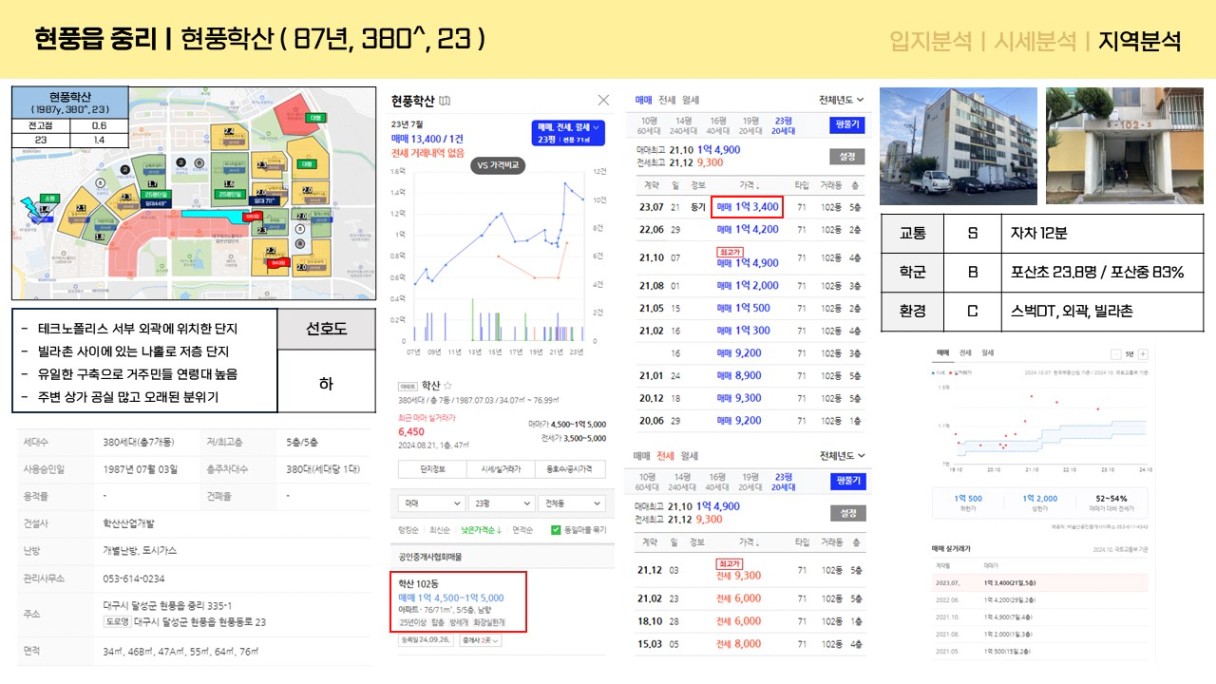1216x684 pixels.
Task: Click the 전세 9,300 price in 21.12 row
Action: coord(739,575)
